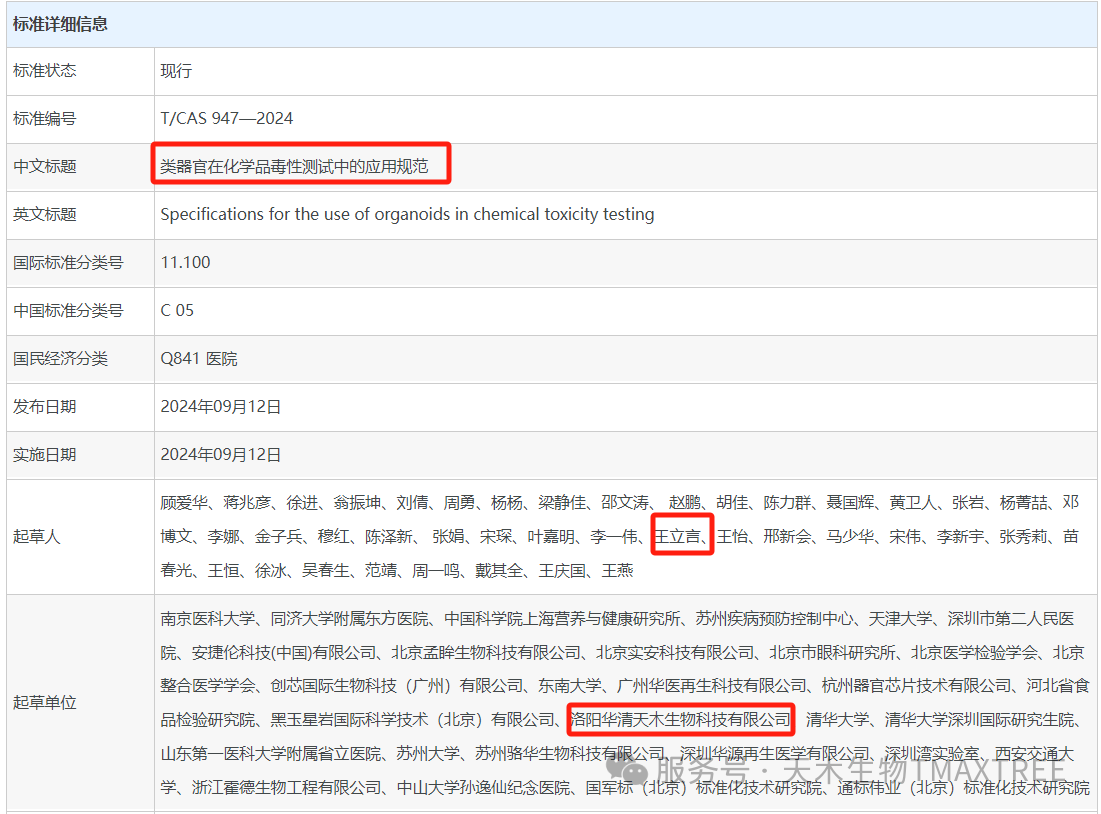Screen dimensions: 1101x814
Task: Click the 起草人 row label
Action: coord(37,536)
